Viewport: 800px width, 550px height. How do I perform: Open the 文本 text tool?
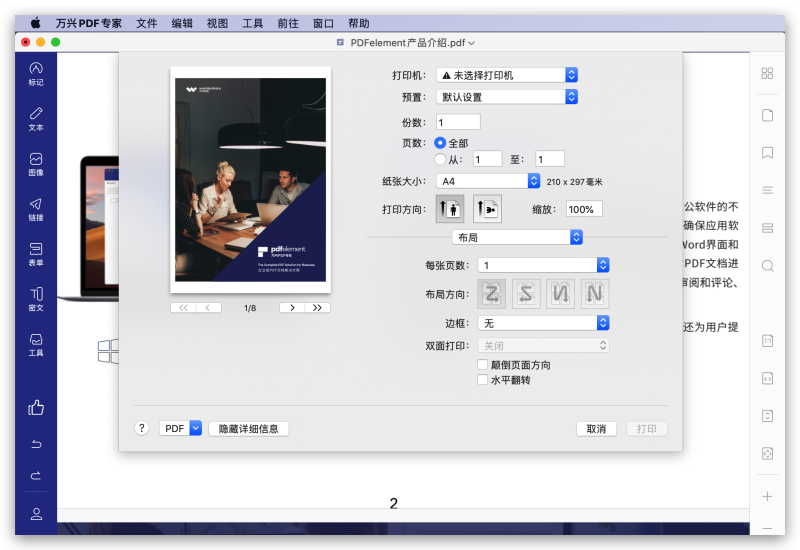click(x=36, y=118)
